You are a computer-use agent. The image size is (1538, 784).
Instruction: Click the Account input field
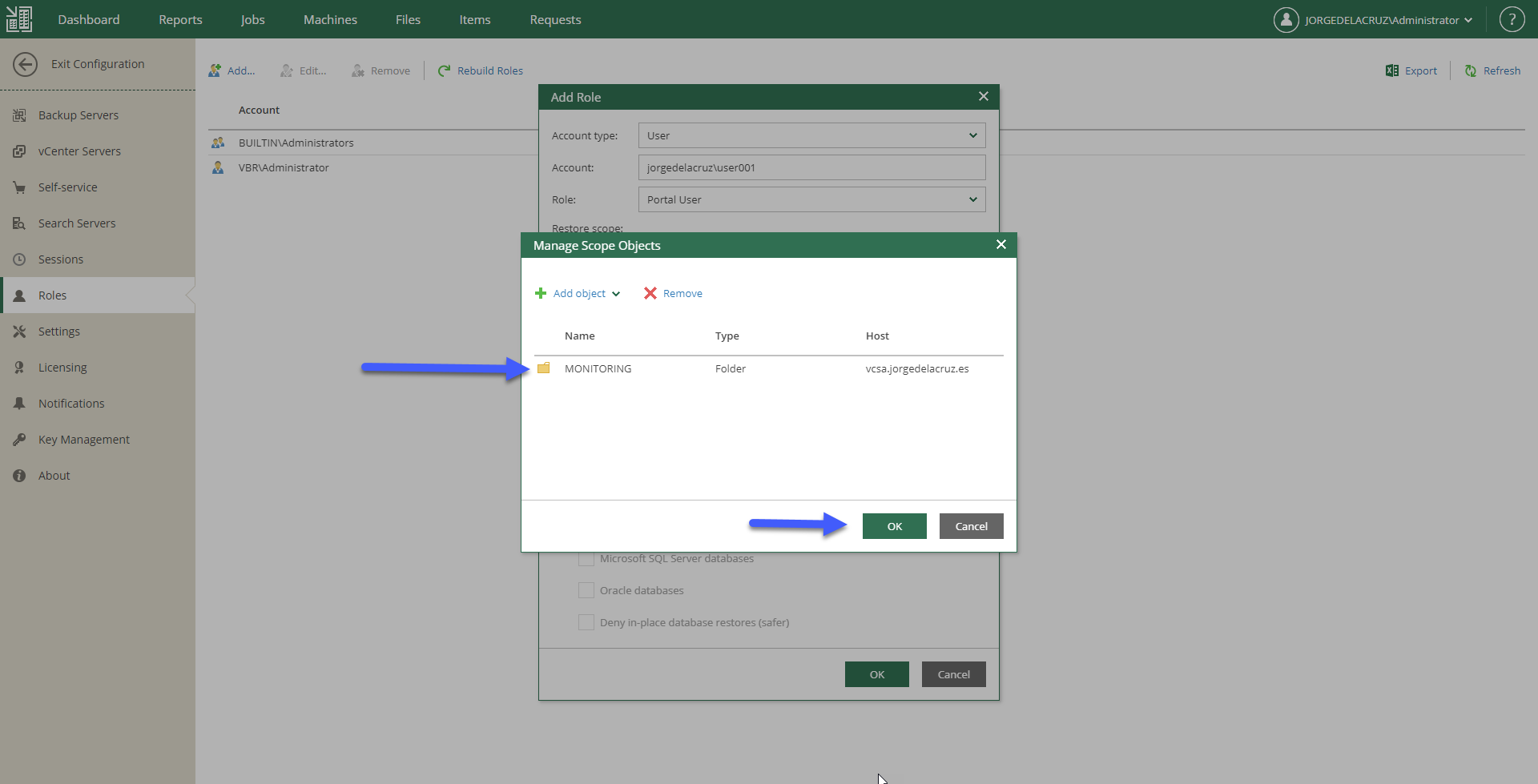pyautogui.click(x=811, y=167)
